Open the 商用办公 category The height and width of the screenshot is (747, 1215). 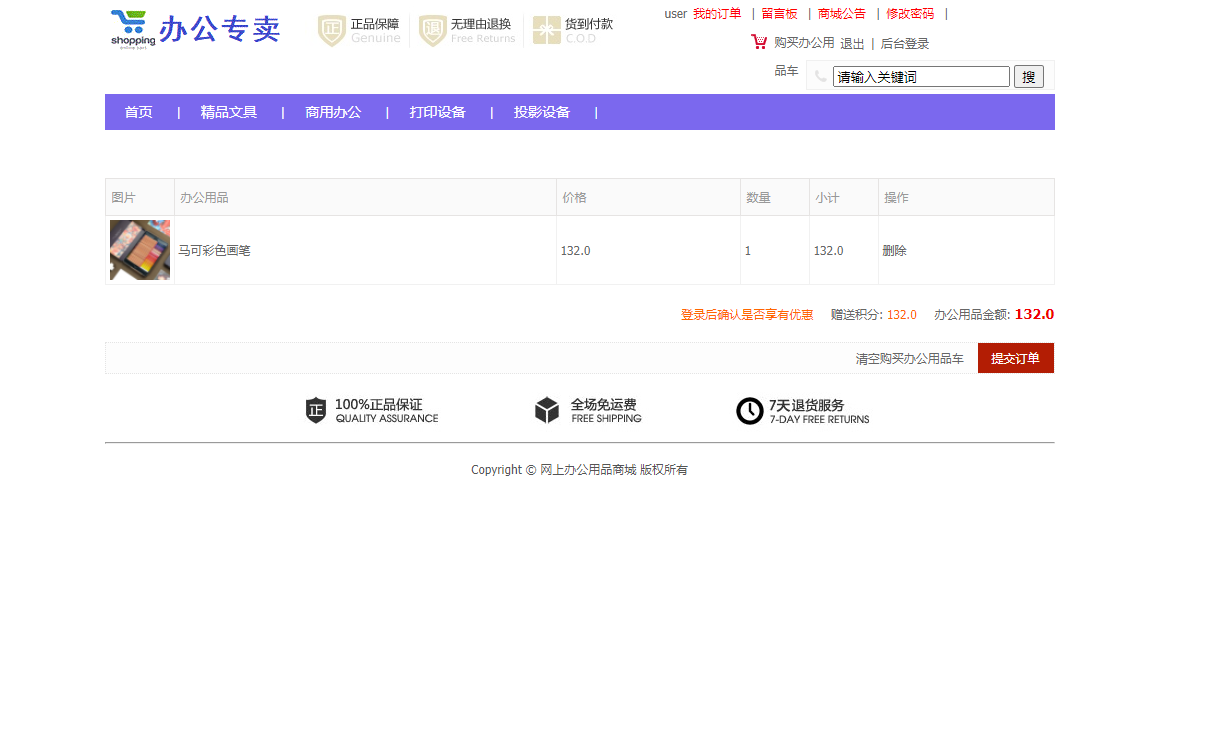coord(333,112)
